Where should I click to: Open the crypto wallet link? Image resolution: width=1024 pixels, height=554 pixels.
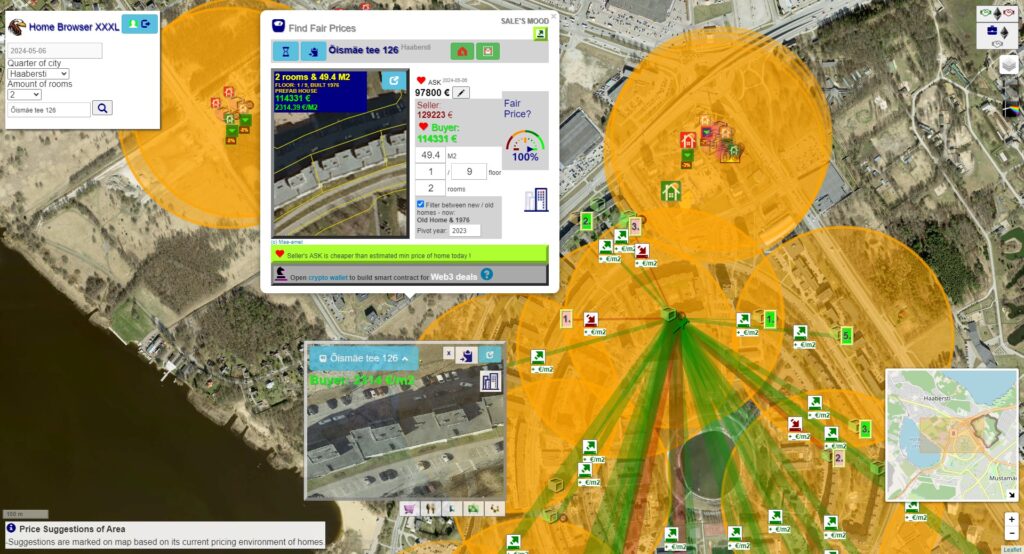pyautogui.click(x=328, y=278)
